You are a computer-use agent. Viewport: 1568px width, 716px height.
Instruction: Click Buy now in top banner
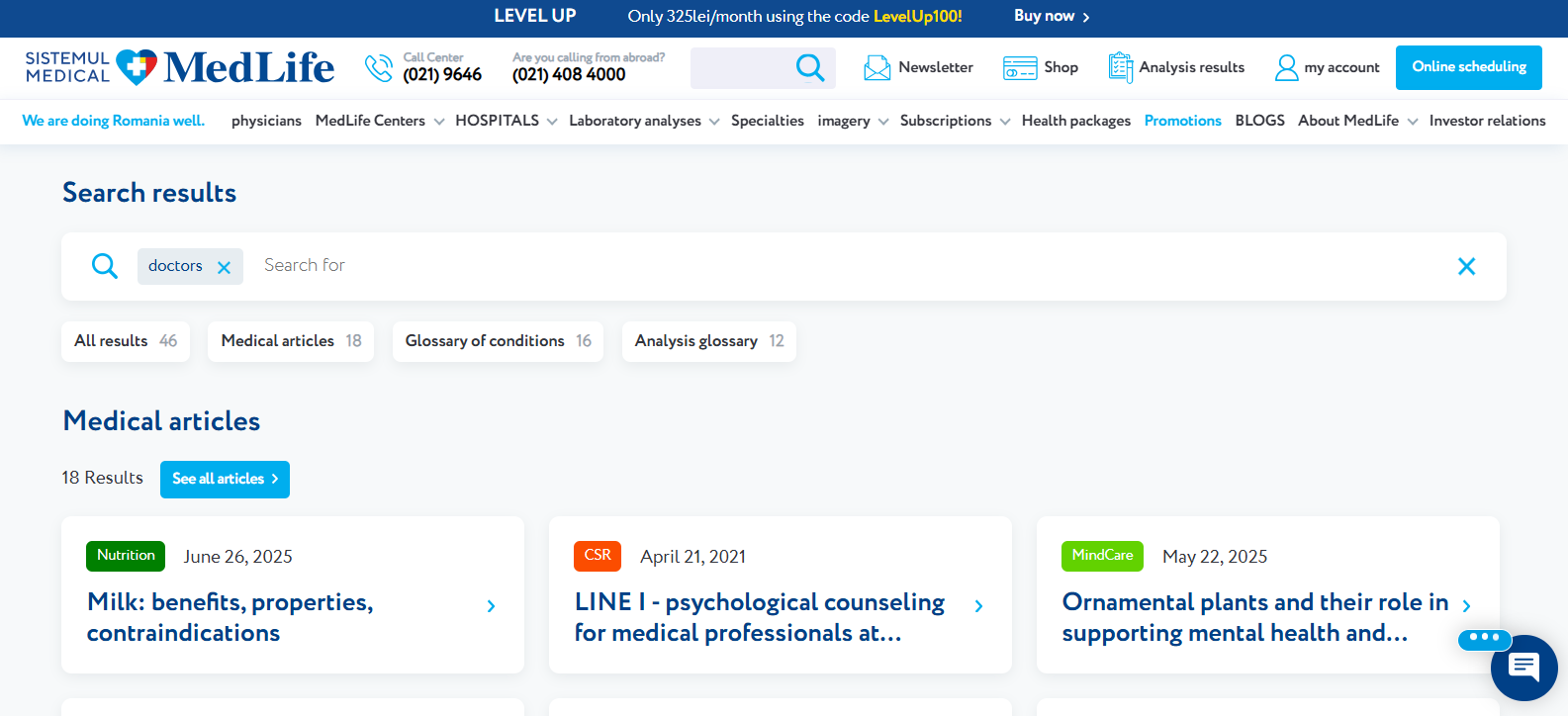(x=1051, y=16)
